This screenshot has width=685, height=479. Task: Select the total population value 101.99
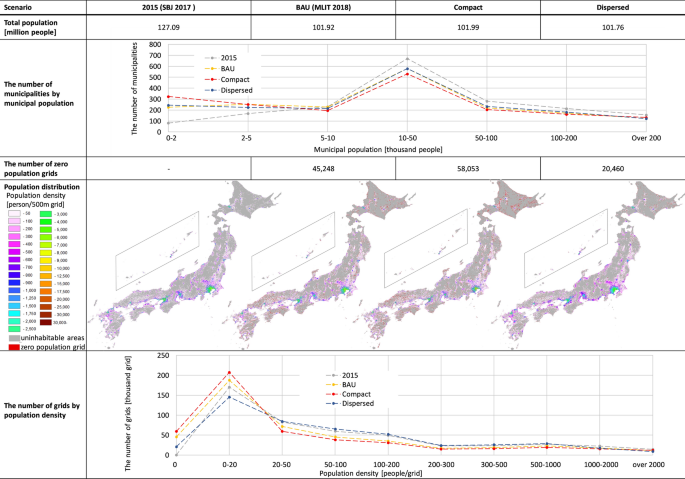pyautogui.click(x=468, y=27)
